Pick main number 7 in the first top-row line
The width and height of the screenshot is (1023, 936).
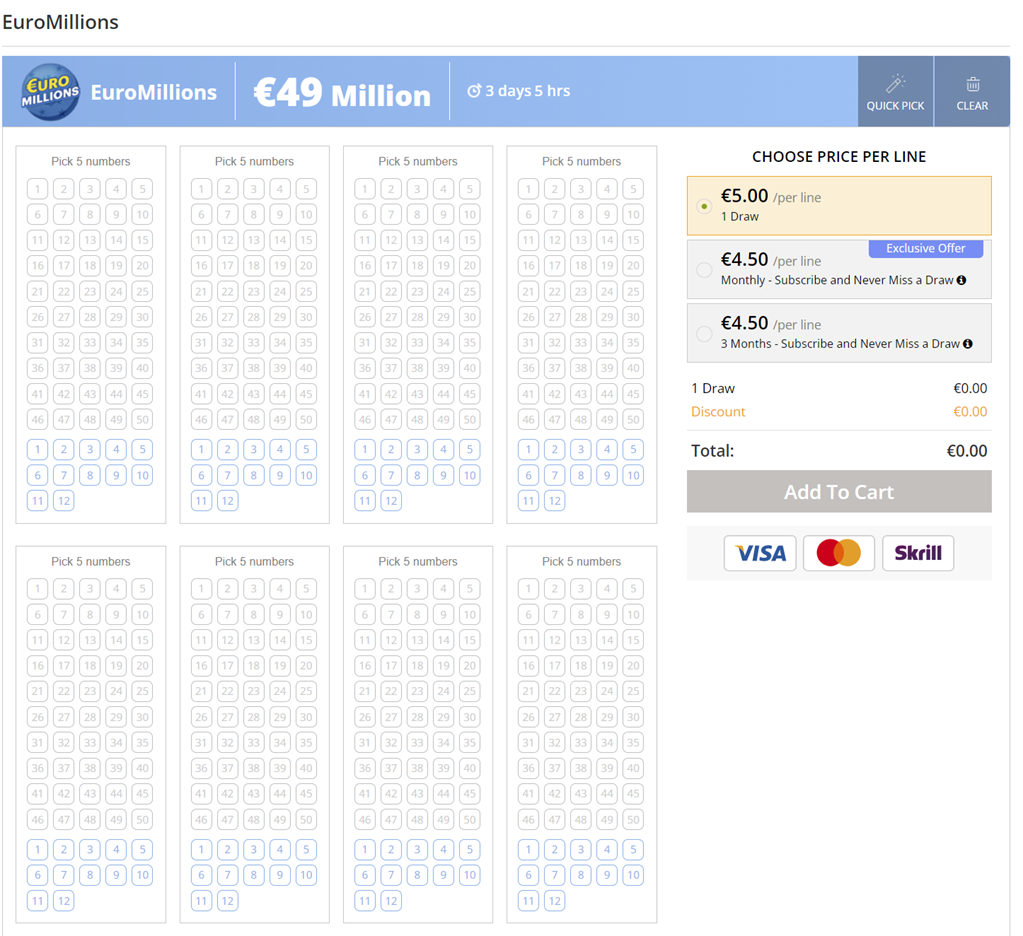click(x=64, y=215)
